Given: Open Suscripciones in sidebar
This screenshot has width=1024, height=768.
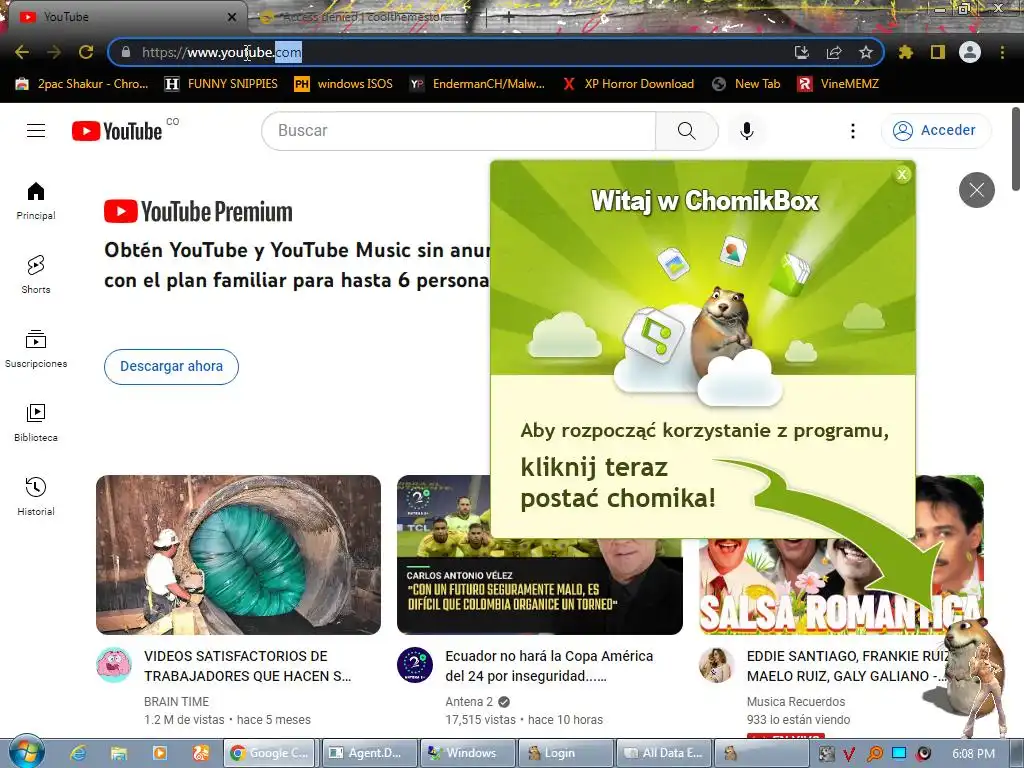Looking at the screenshot, I should tap(36, 349).
